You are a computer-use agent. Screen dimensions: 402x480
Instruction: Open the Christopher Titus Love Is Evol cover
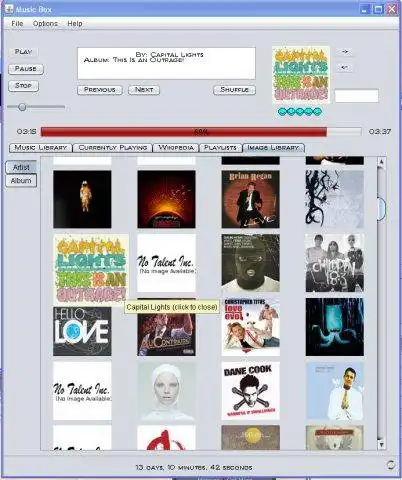click(x=251, y=327)
